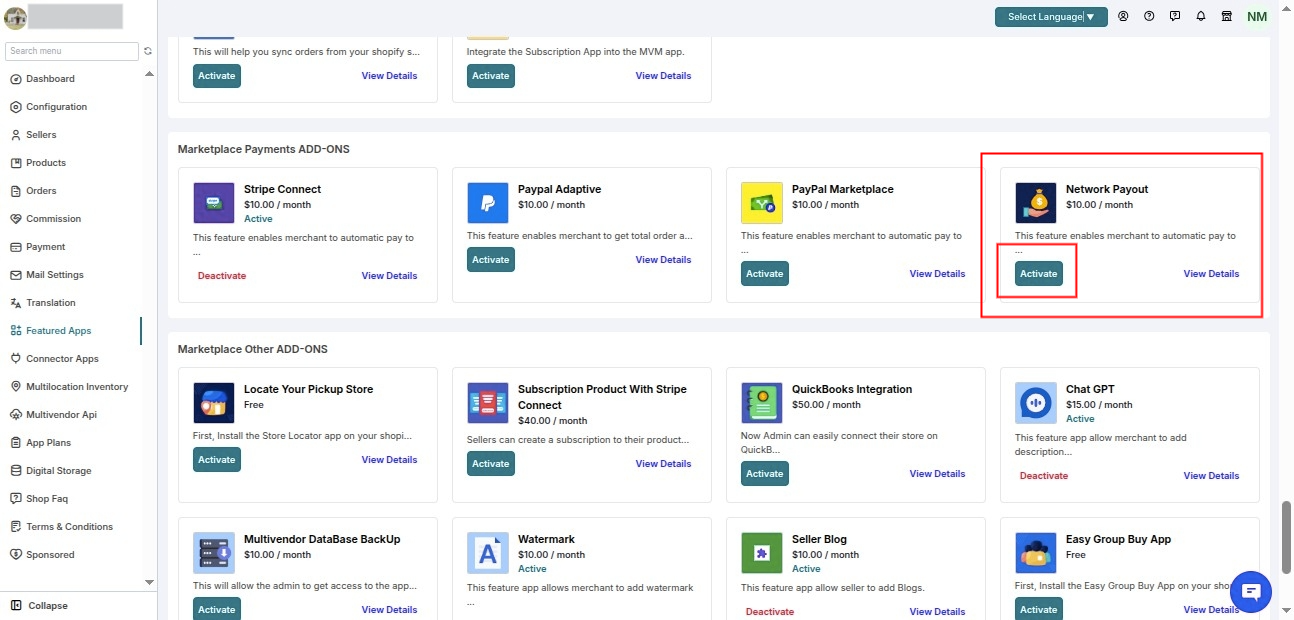The image size is (1294, 620).
Task: Activate PayPal Marketplace add-on
Action: (x=764, y=274)
